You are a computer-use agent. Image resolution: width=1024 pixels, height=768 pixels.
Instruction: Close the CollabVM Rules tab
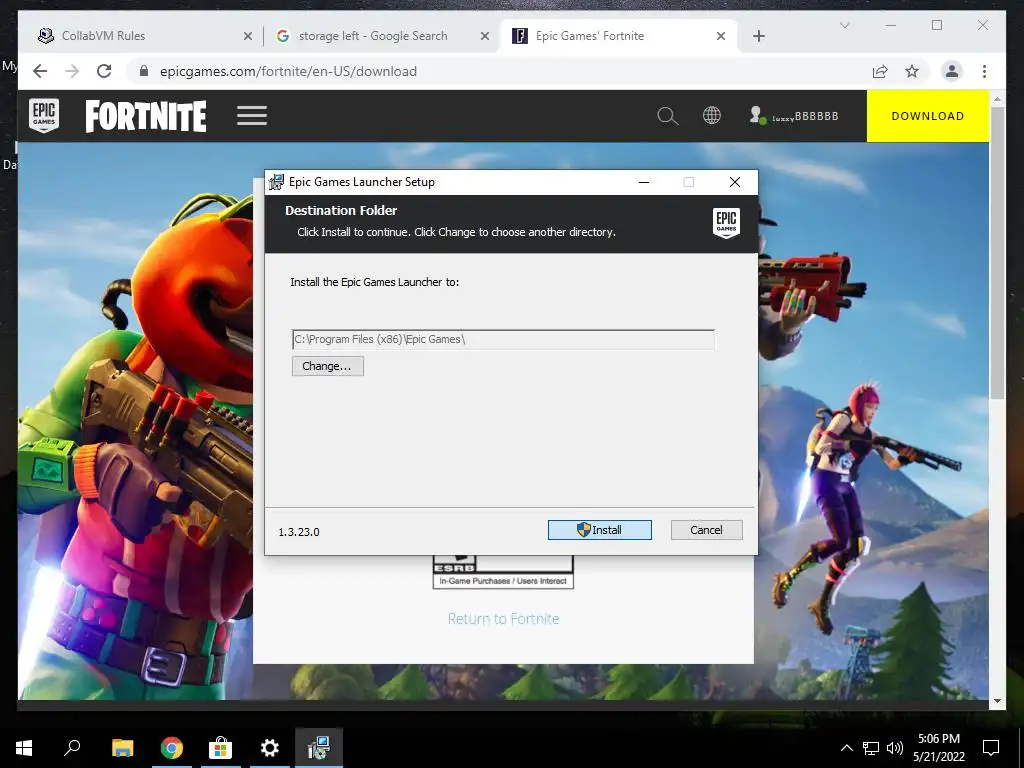point(248,36)
